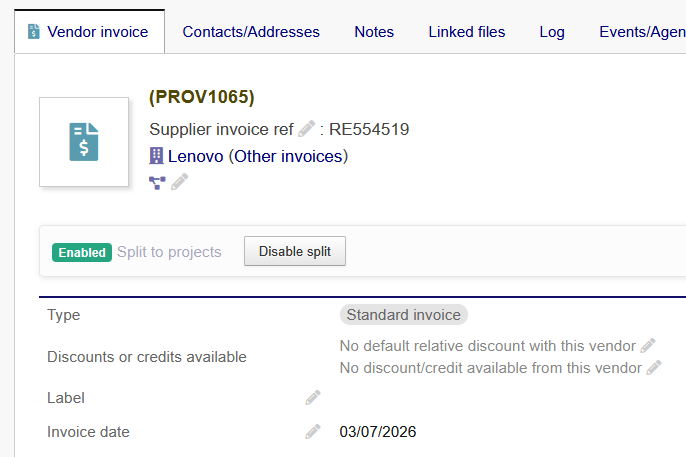Switch to the Contacts/Addresses tab

(x=251, y=32)
